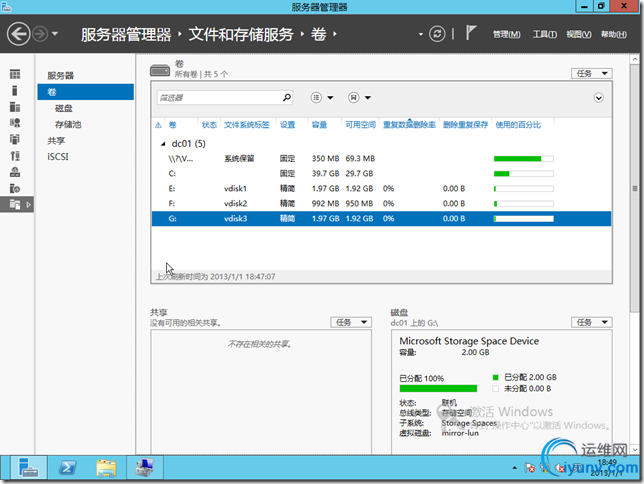This screenshot has width=644, height=484.
Task: Open the navigation history dropdown arrow
Action: pos(55,34)
